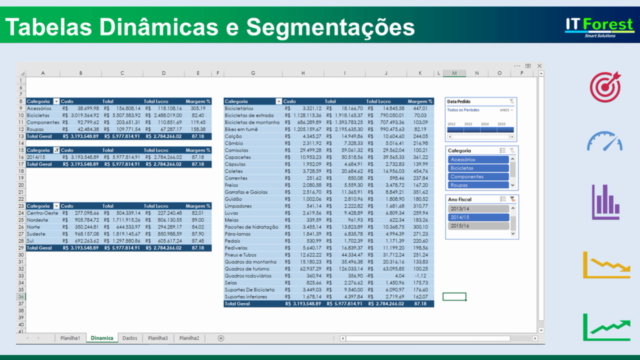Viewport: 640px width, 360px height.
Task: Clear the filter on Data Pedido timeline
Action: (x=511, y=101)
